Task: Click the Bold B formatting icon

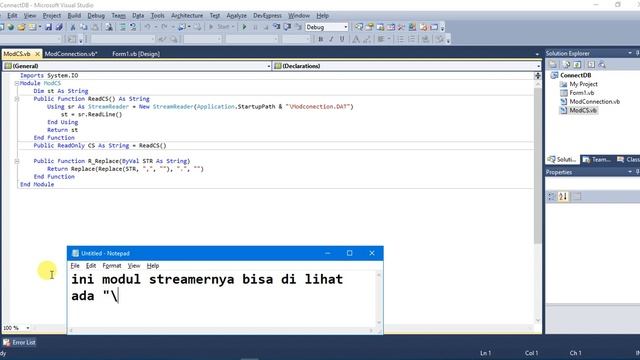Action: (x=320, y=39)
